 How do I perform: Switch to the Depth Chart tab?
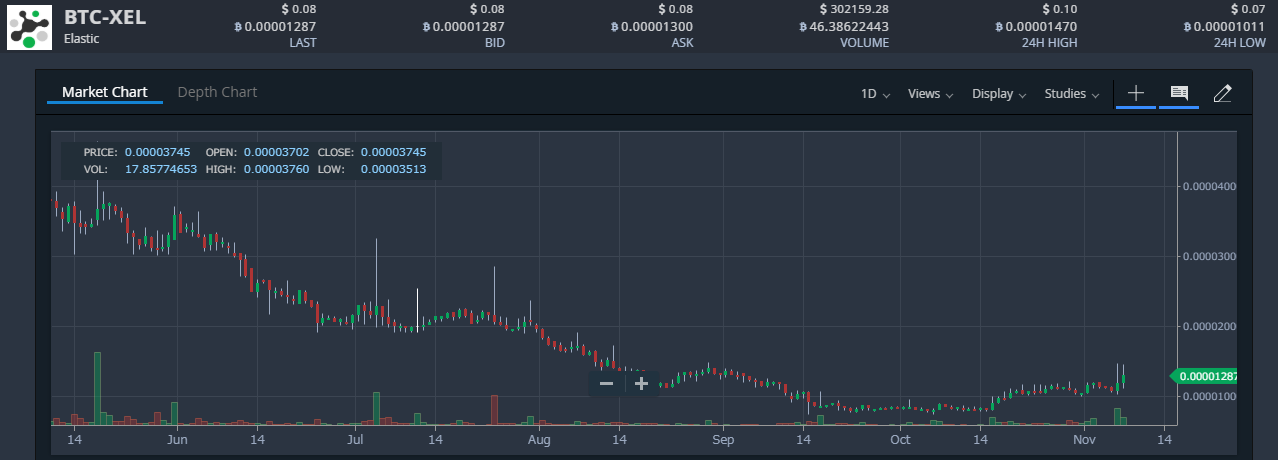click(217, 92)
